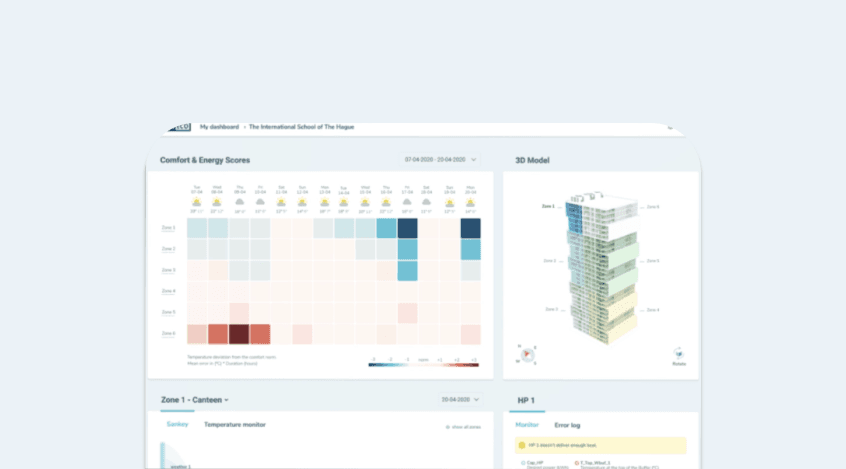This screenshot has width=846, height=469.
Task: Select darkest red Zone 6 heatmap cell
Action: tap(239, 333)
